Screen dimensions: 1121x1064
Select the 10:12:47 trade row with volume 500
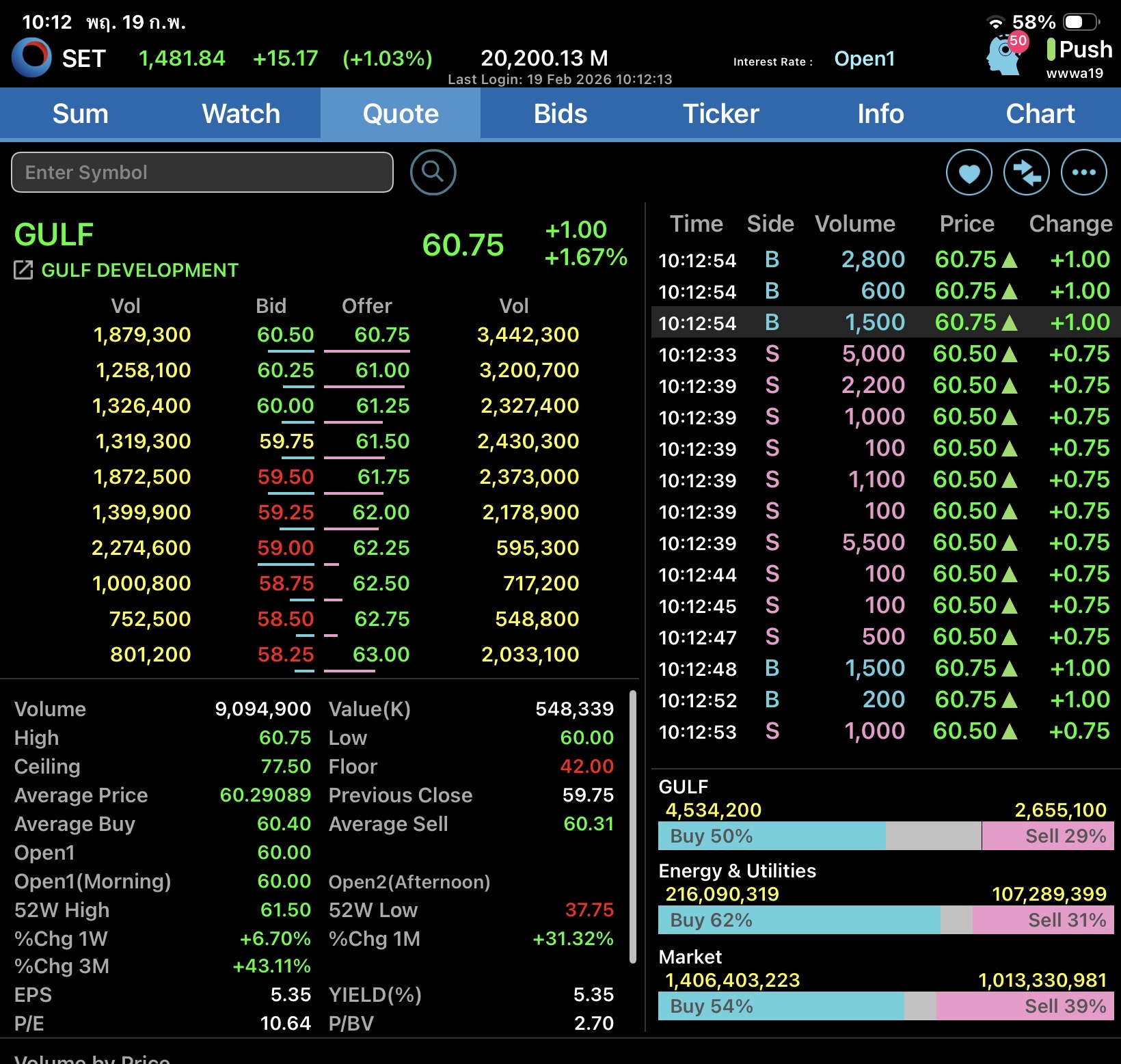(884, 637)
